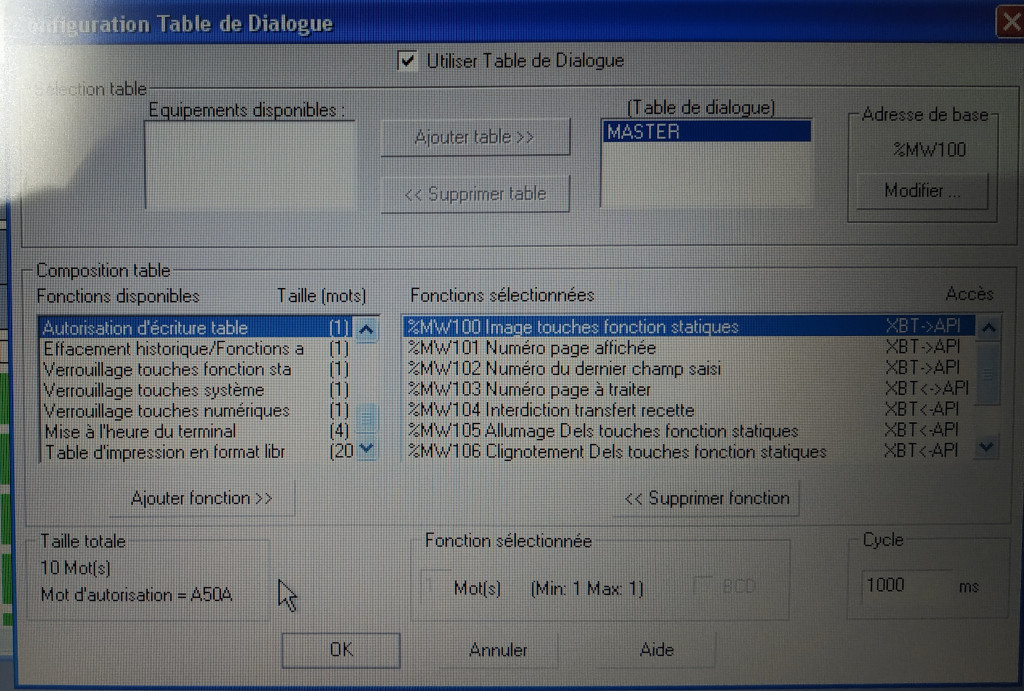Cancel with the Annuler button
This screenshot has width=1024, height=691.
pyautogui.click(x=498, y=650)
